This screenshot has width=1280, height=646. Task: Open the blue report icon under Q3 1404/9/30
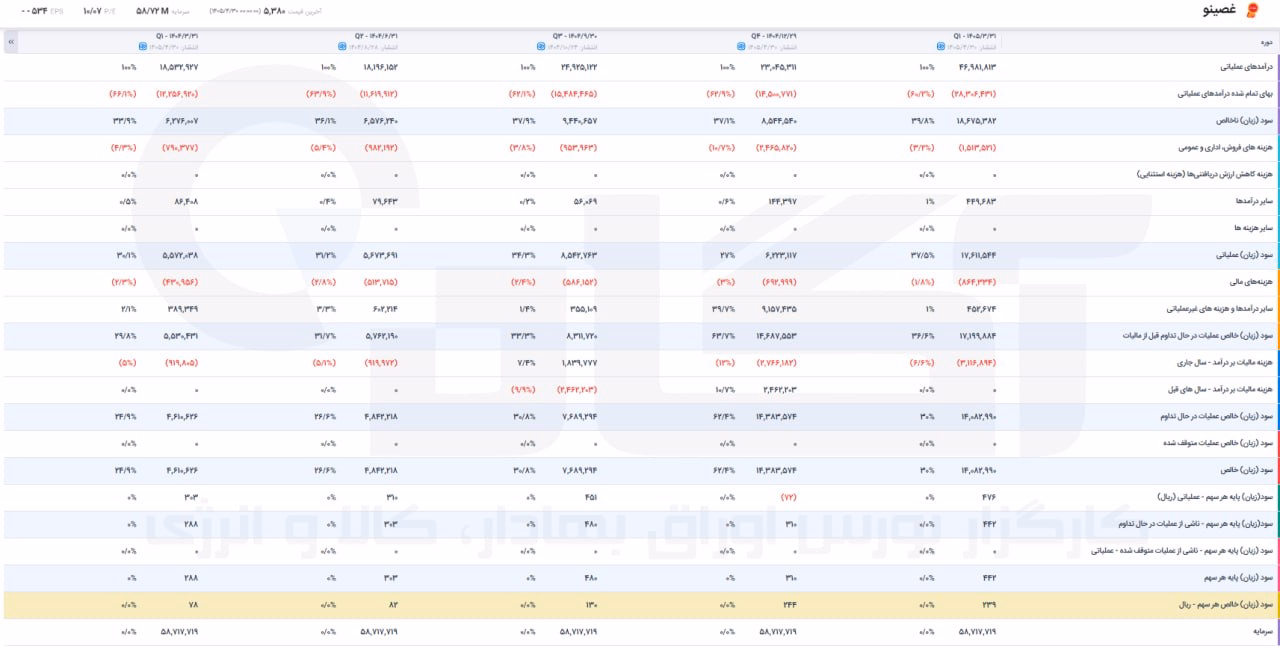540,47
